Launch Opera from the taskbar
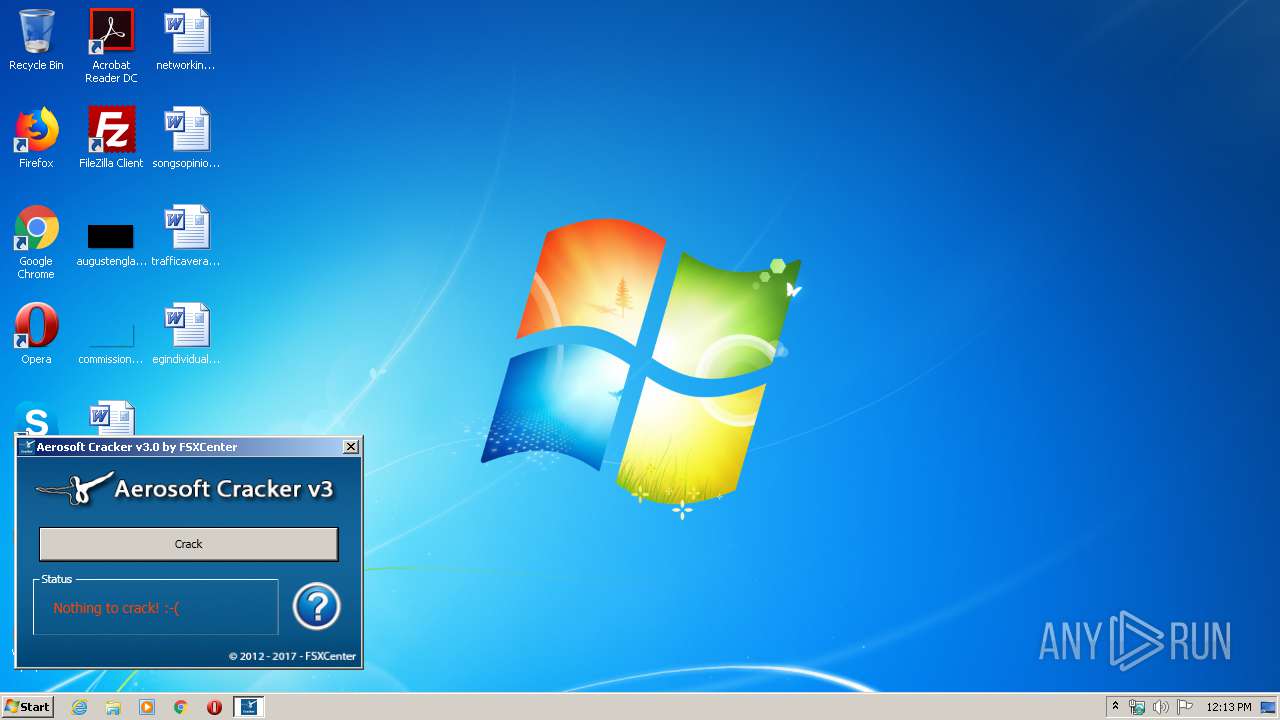This screenshot has height=720, width=1280. [x=214, y=707]
